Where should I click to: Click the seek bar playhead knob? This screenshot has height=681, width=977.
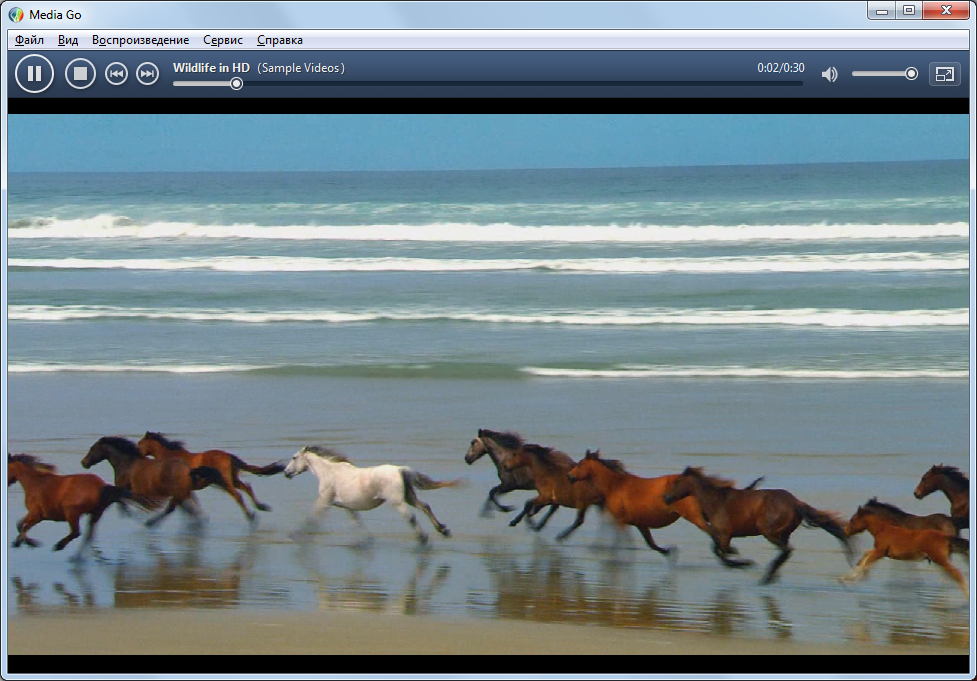pos(236,84)
